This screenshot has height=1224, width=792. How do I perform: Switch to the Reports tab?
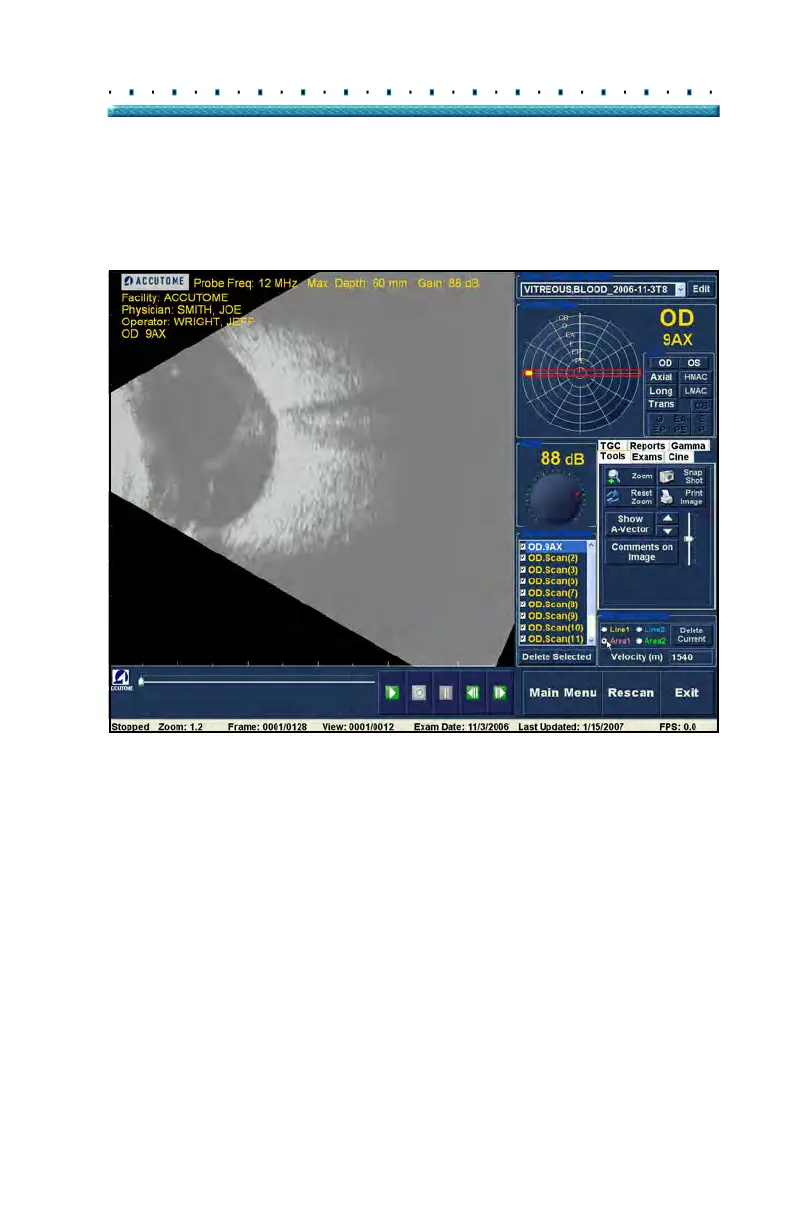point(648,446)
